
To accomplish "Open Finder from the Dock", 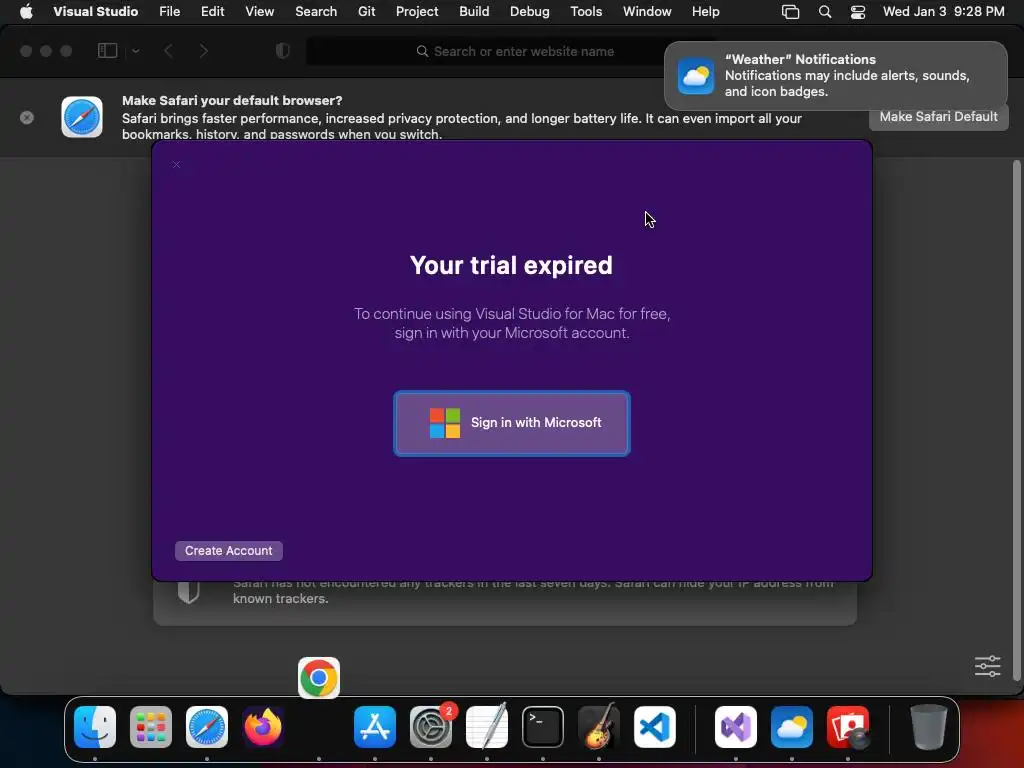I will (x=95, y=727).
